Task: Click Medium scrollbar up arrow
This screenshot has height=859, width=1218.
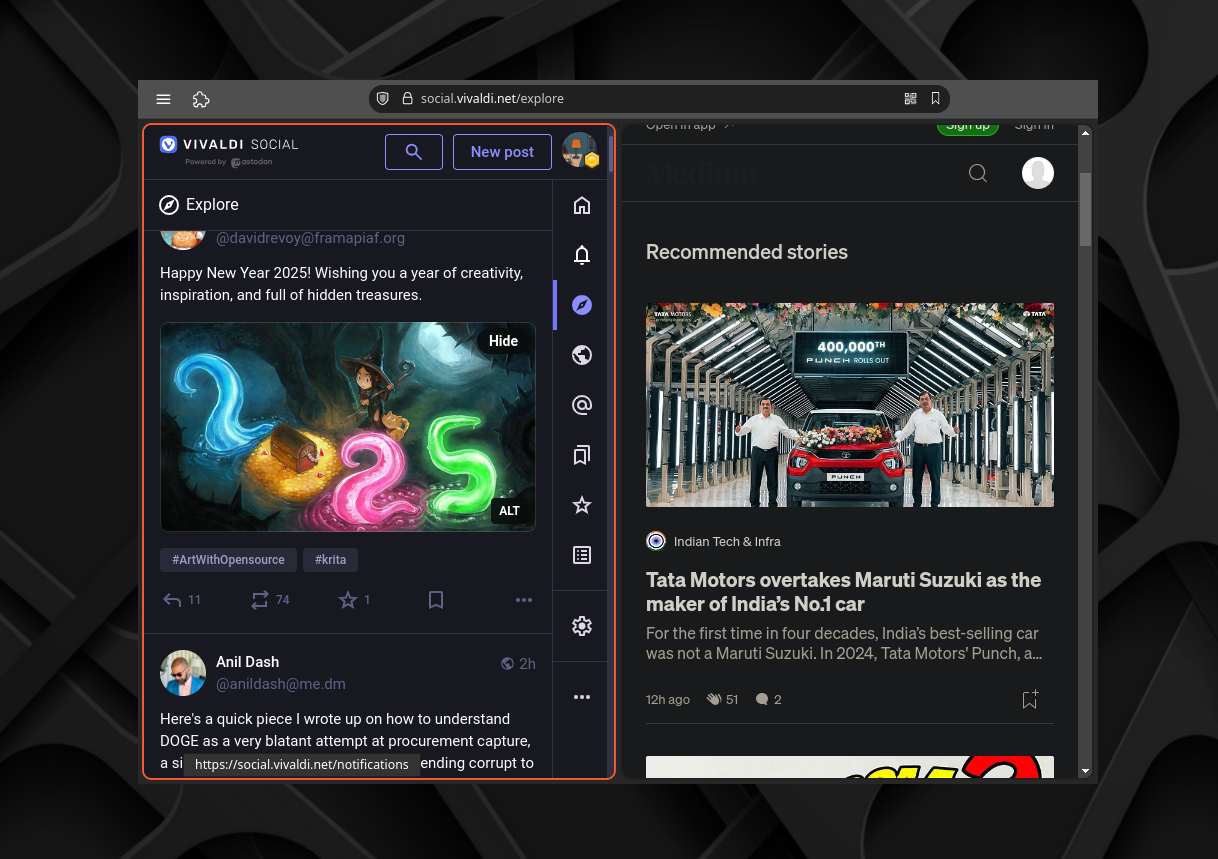Action: (1085, 131)
